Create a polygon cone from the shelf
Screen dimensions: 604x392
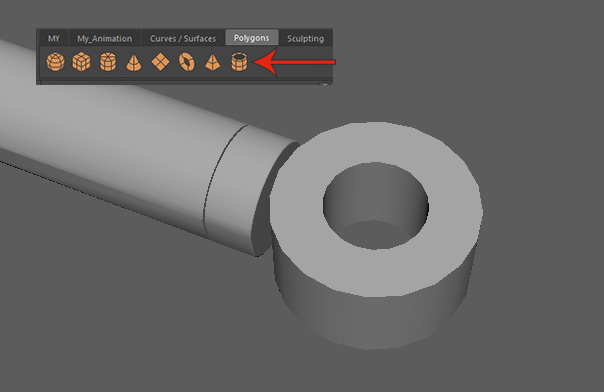[x=134, y=62]
